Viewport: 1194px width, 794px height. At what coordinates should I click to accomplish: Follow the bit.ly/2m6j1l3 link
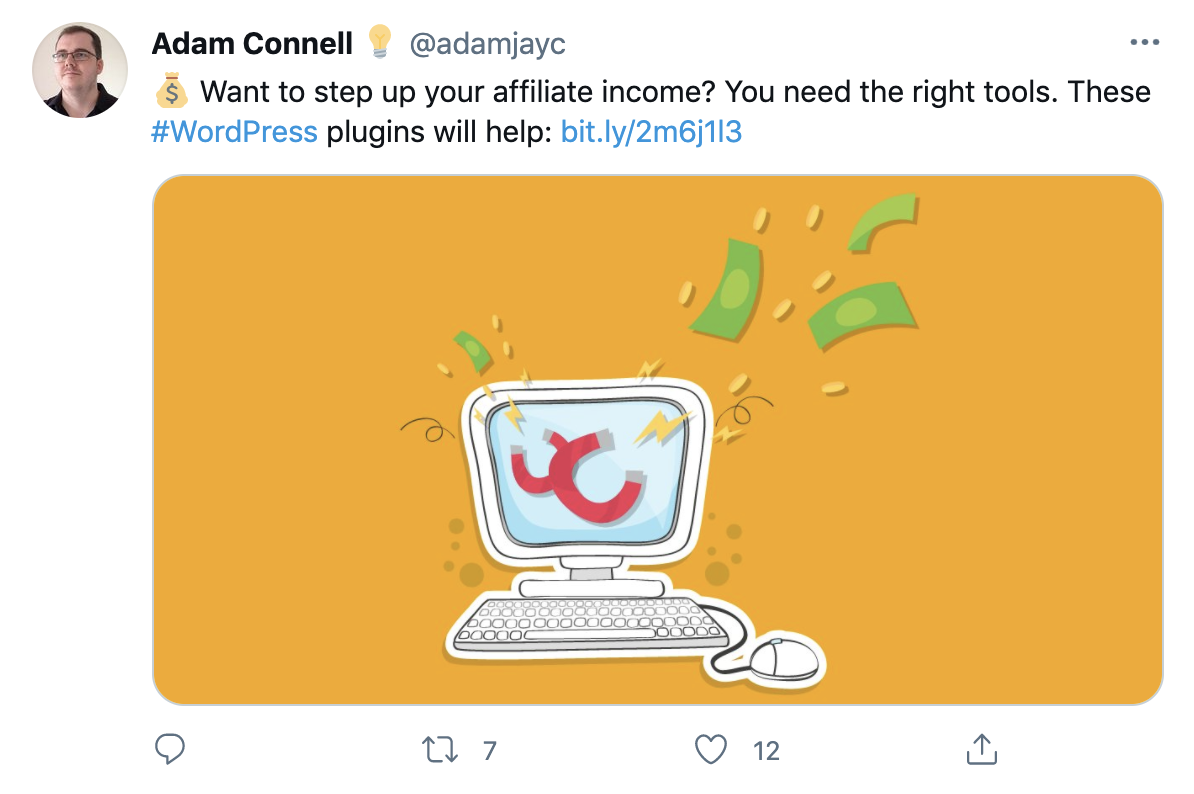click(x=651, y=132)
